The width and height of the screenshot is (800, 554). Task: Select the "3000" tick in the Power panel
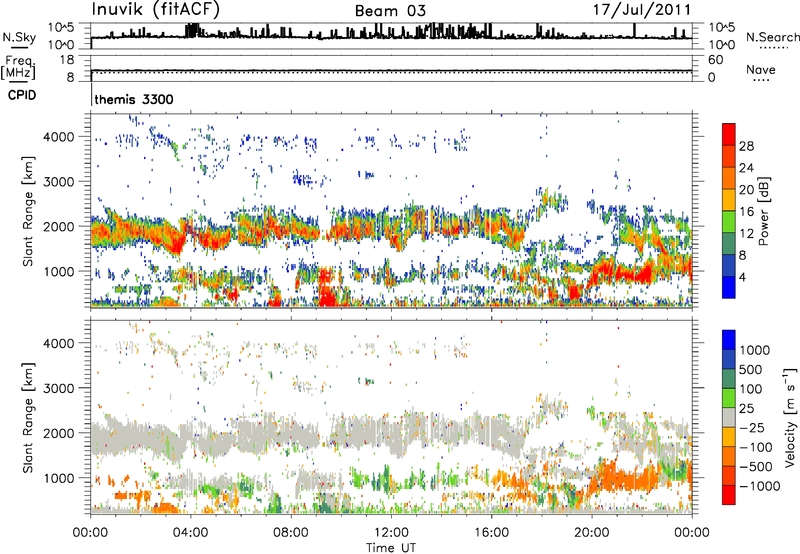click(x=59, y=182)
